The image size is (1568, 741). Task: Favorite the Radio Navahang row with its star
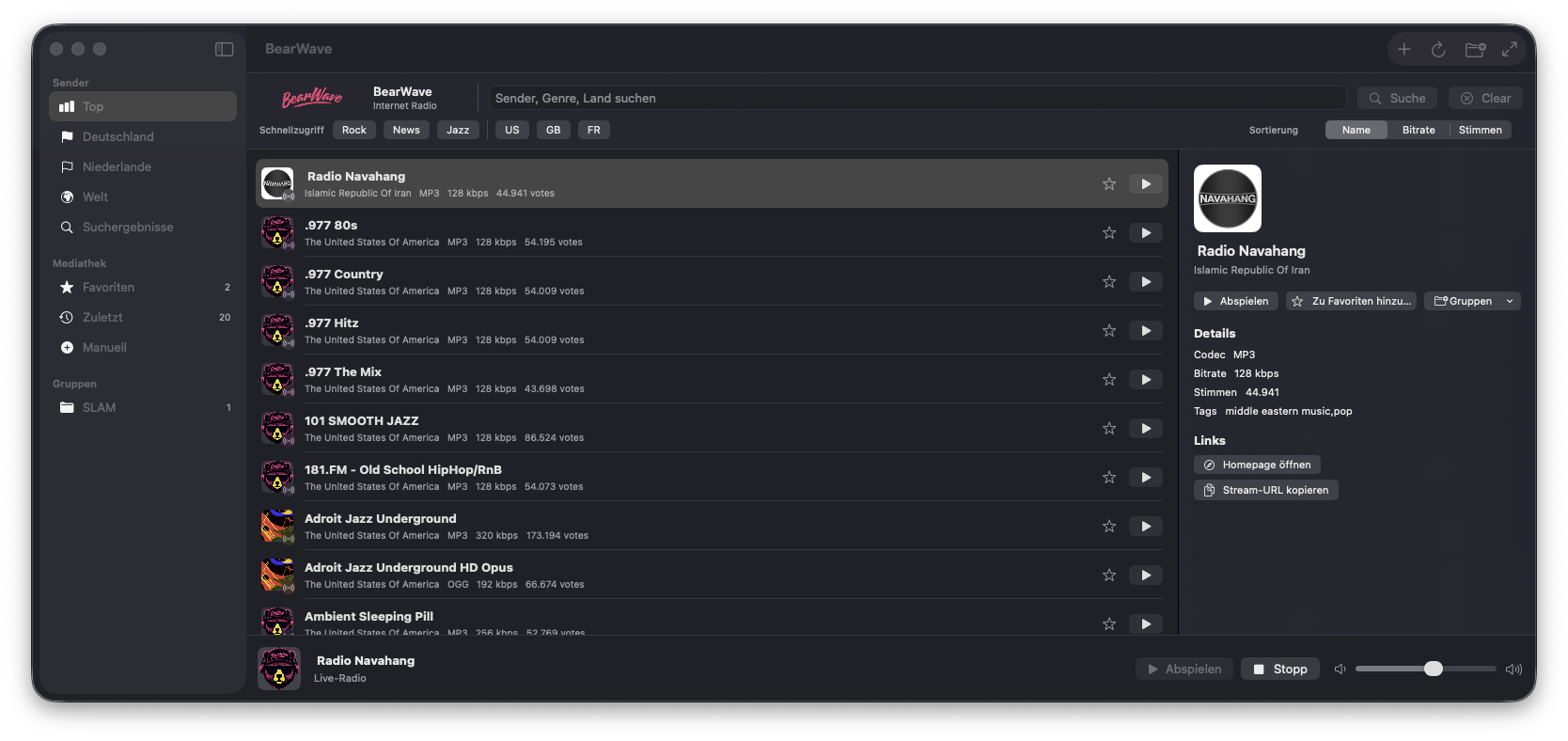1109,184
